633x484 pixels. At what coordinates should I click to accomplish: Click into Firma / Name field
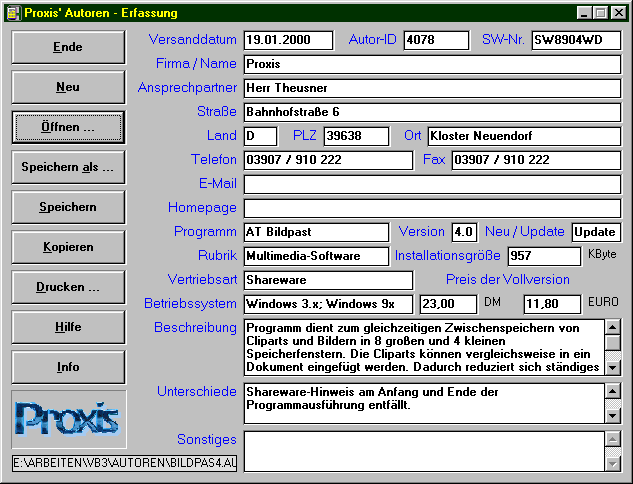tap(432, 64)
